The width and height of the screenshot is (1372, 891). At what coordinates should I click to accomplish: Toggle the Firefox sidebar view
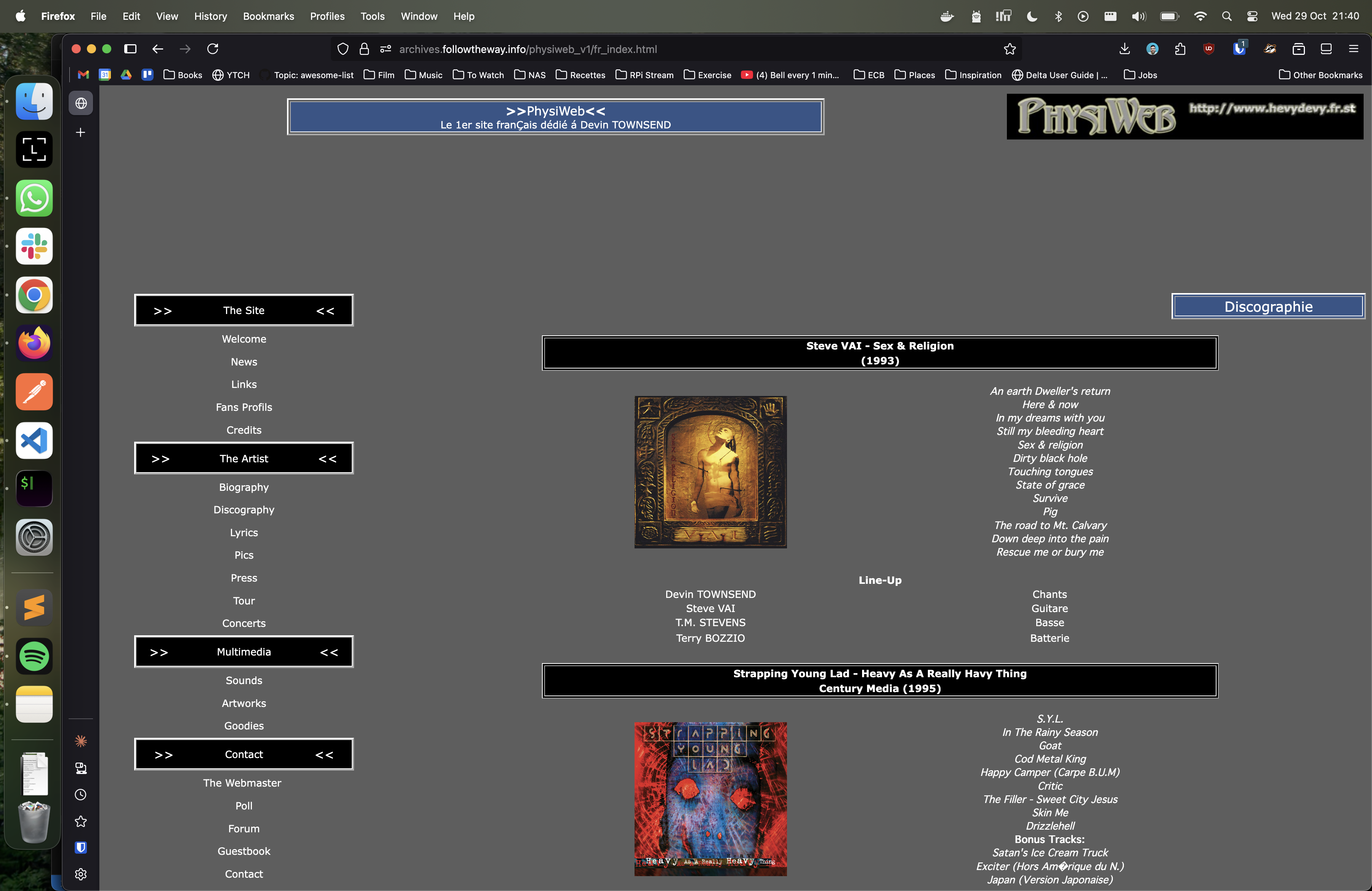point(130,49)
